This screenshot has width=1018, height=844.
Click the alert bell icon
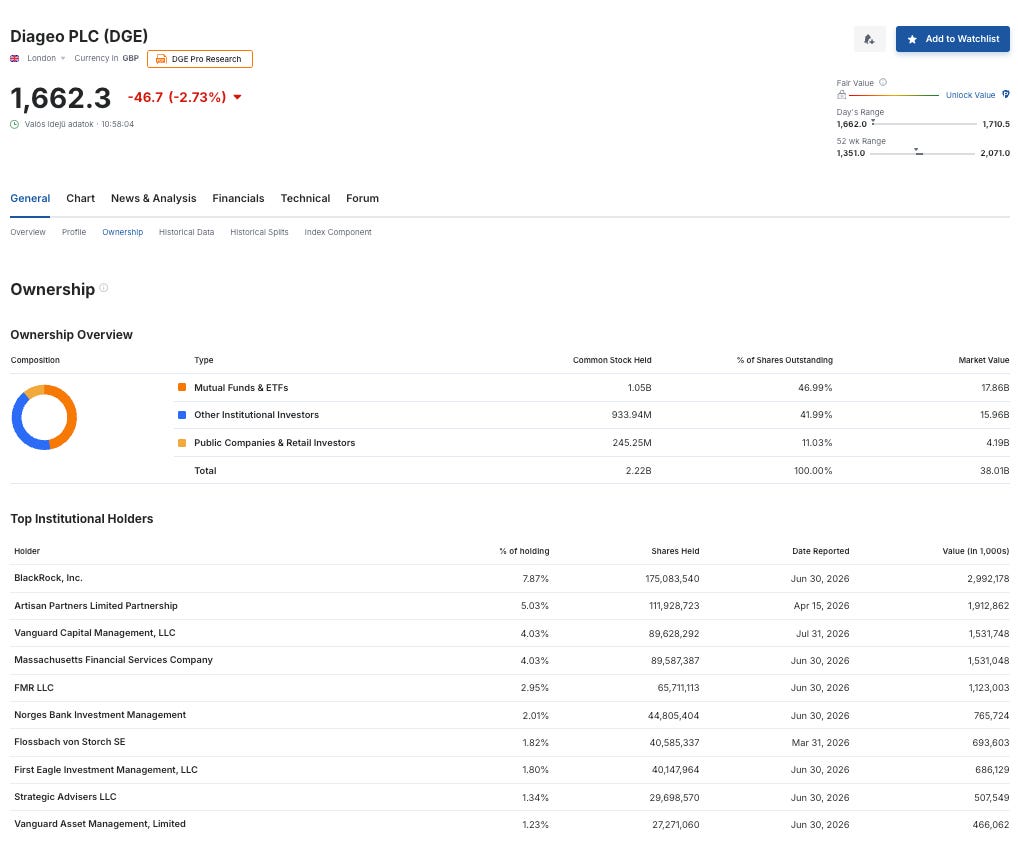869,40
